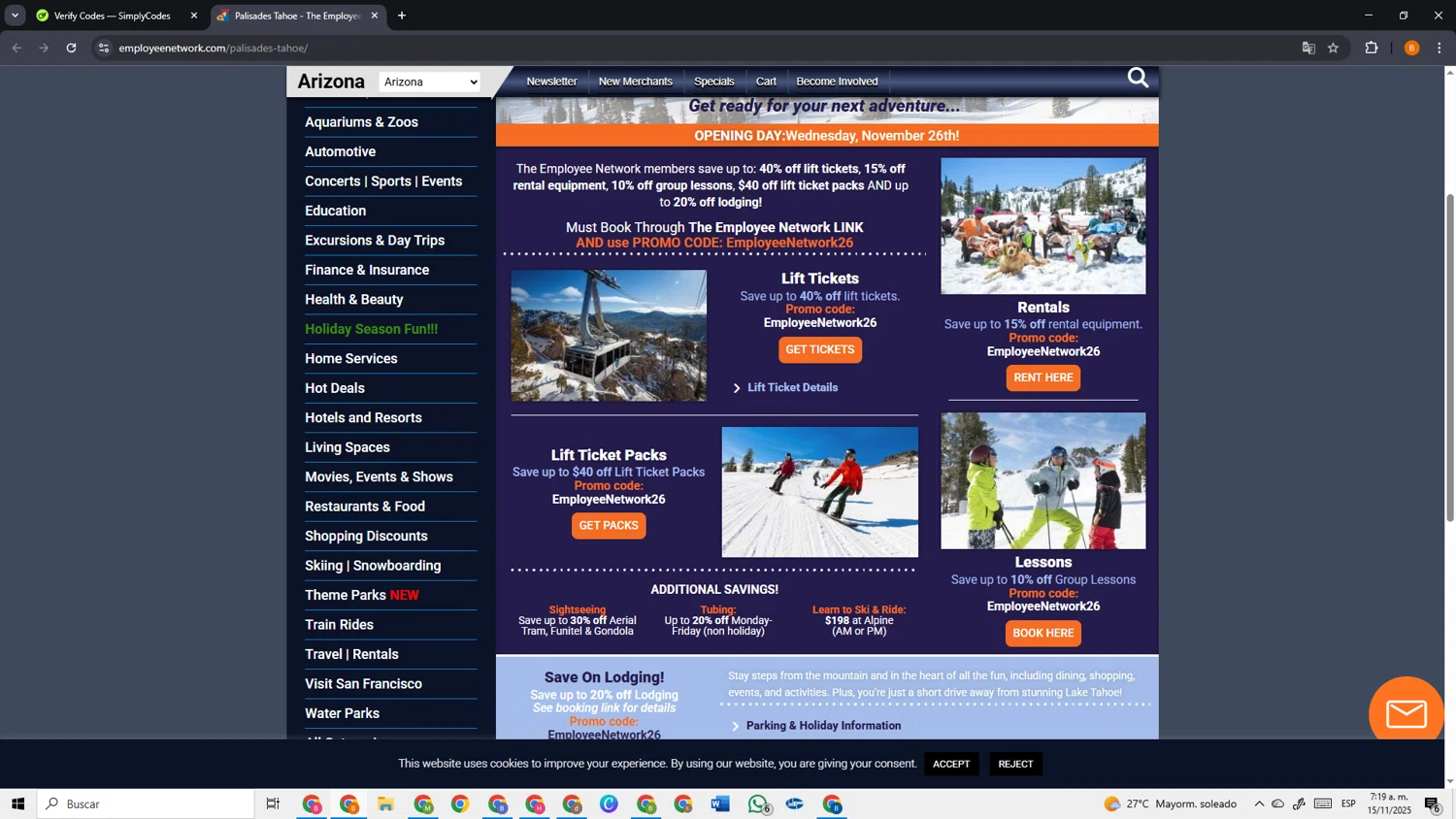Screen dimensions: 1456x819
Task: Click the Buscar taskbar search box
Action: 146,803
